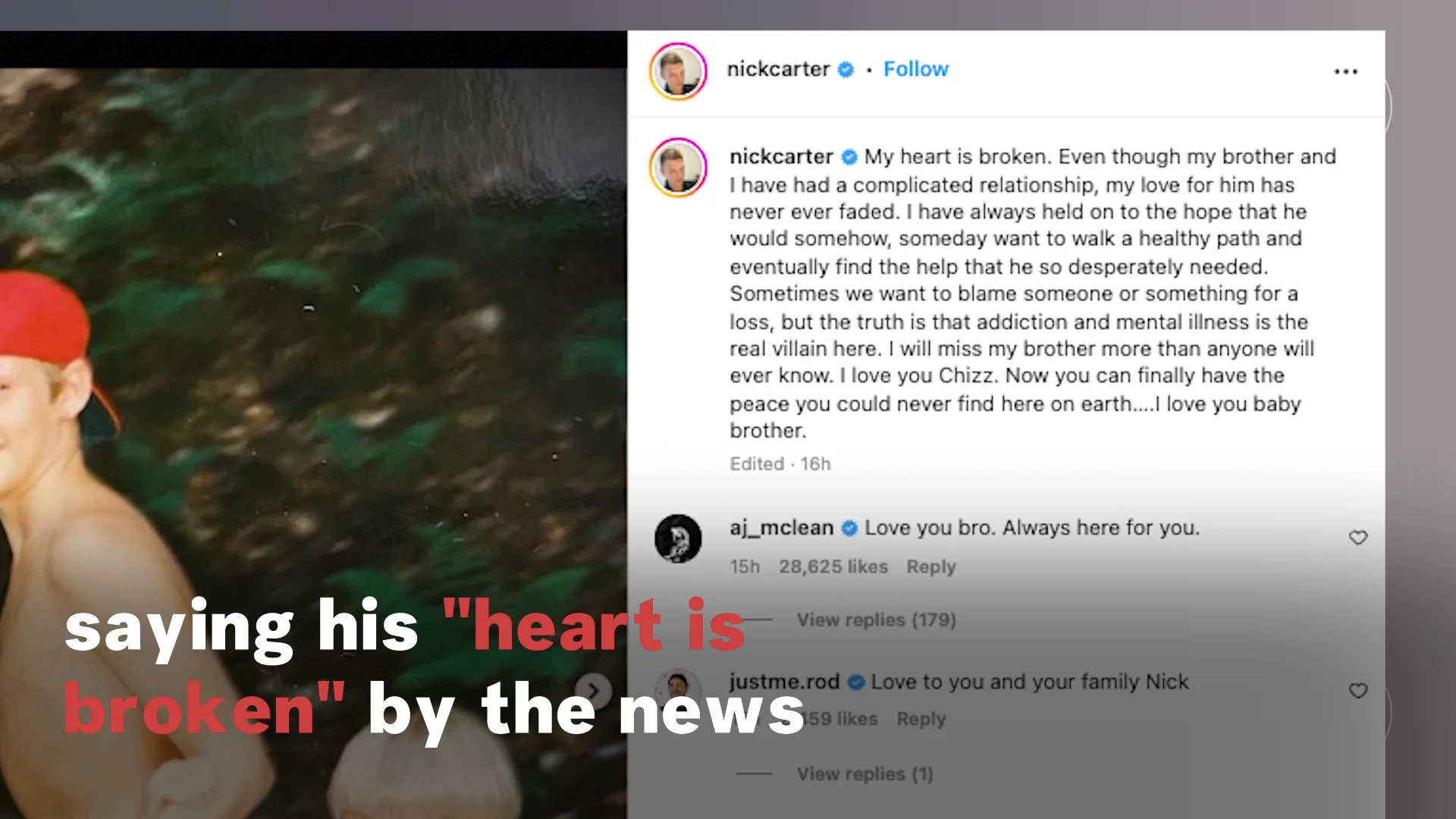
Task: Click nickcarter username in the caption
Action: point(781,156)
